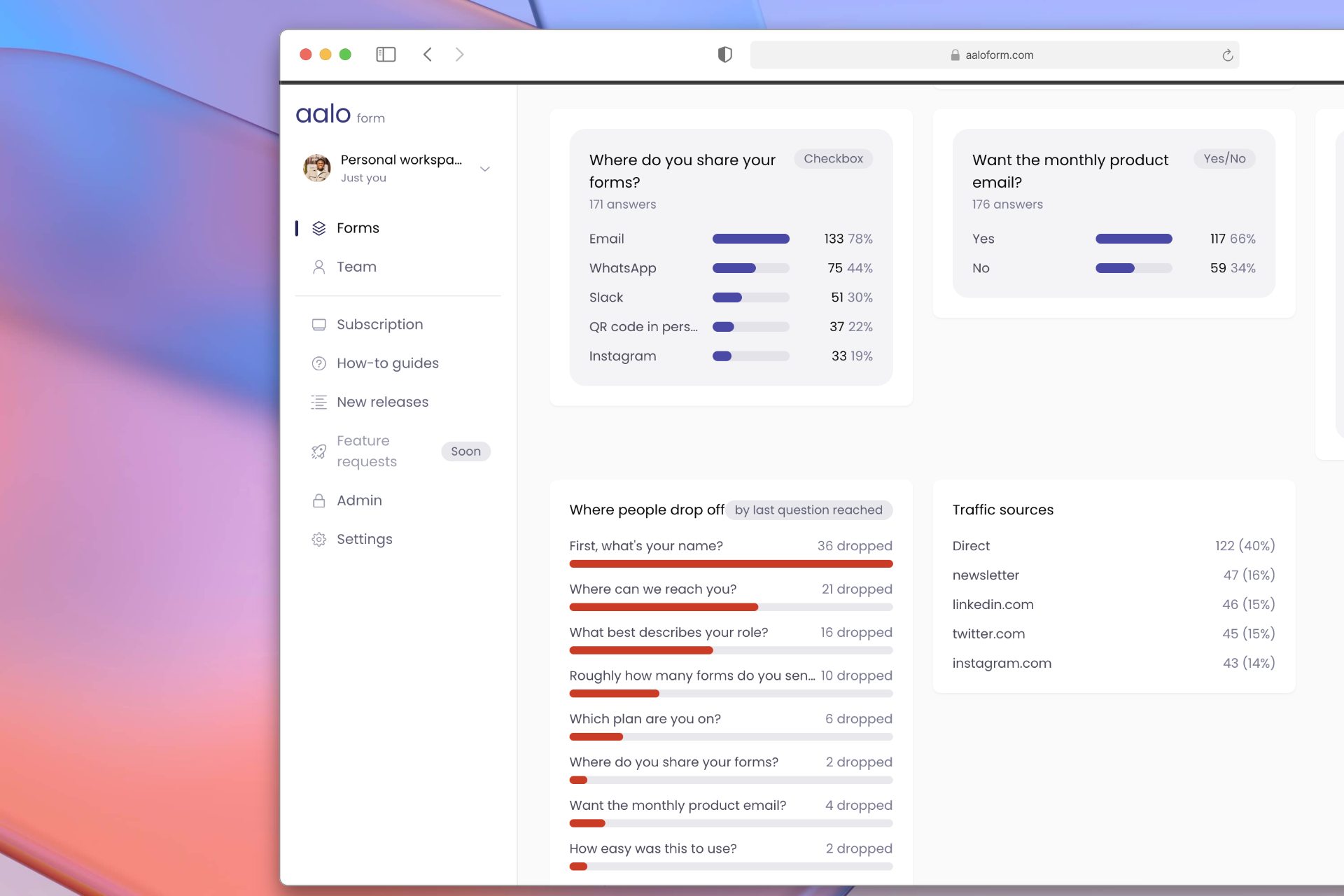Click the aaloform.com address bar
The height and width of the screenshot is (896, 1344).
[x=994, y=55]
